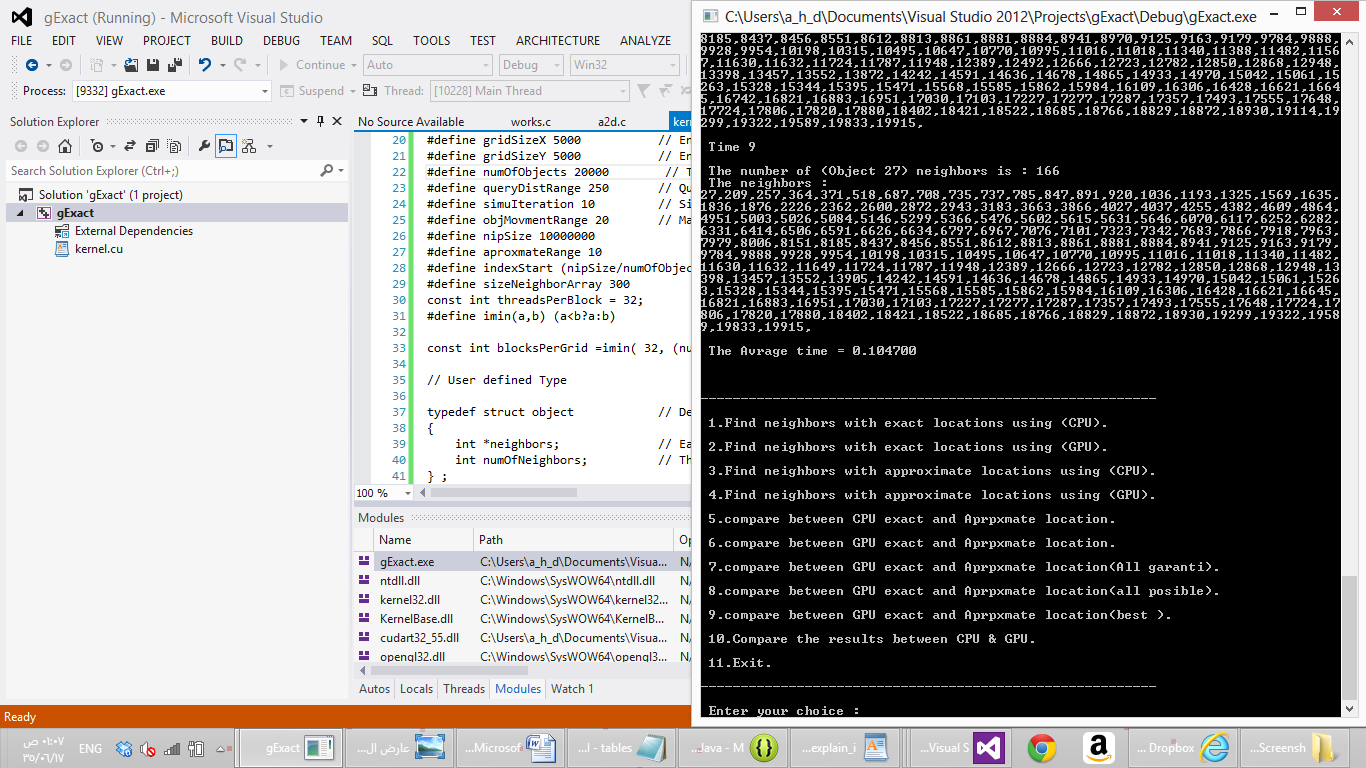This screenshot has height=768, width=1366.
Task: Click the Path column header in Modules
Action: [x=574, y=540]
